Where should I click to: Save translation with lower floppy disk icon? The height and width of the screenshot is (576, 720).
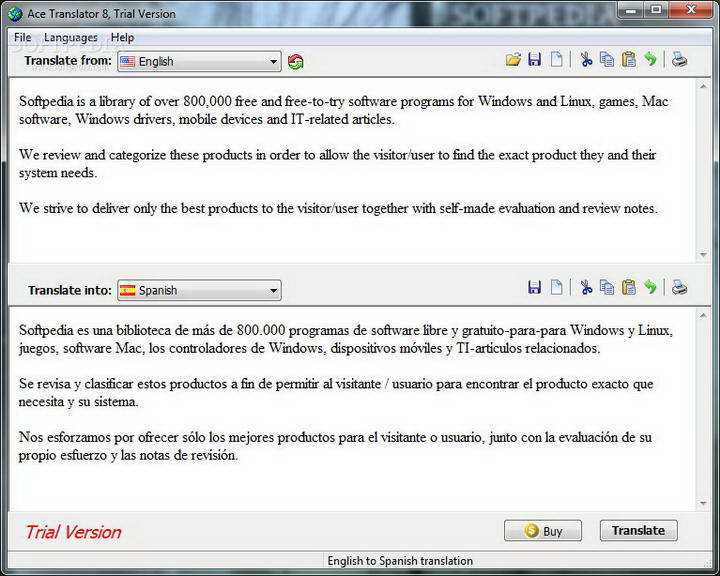(x=534, y=288)
